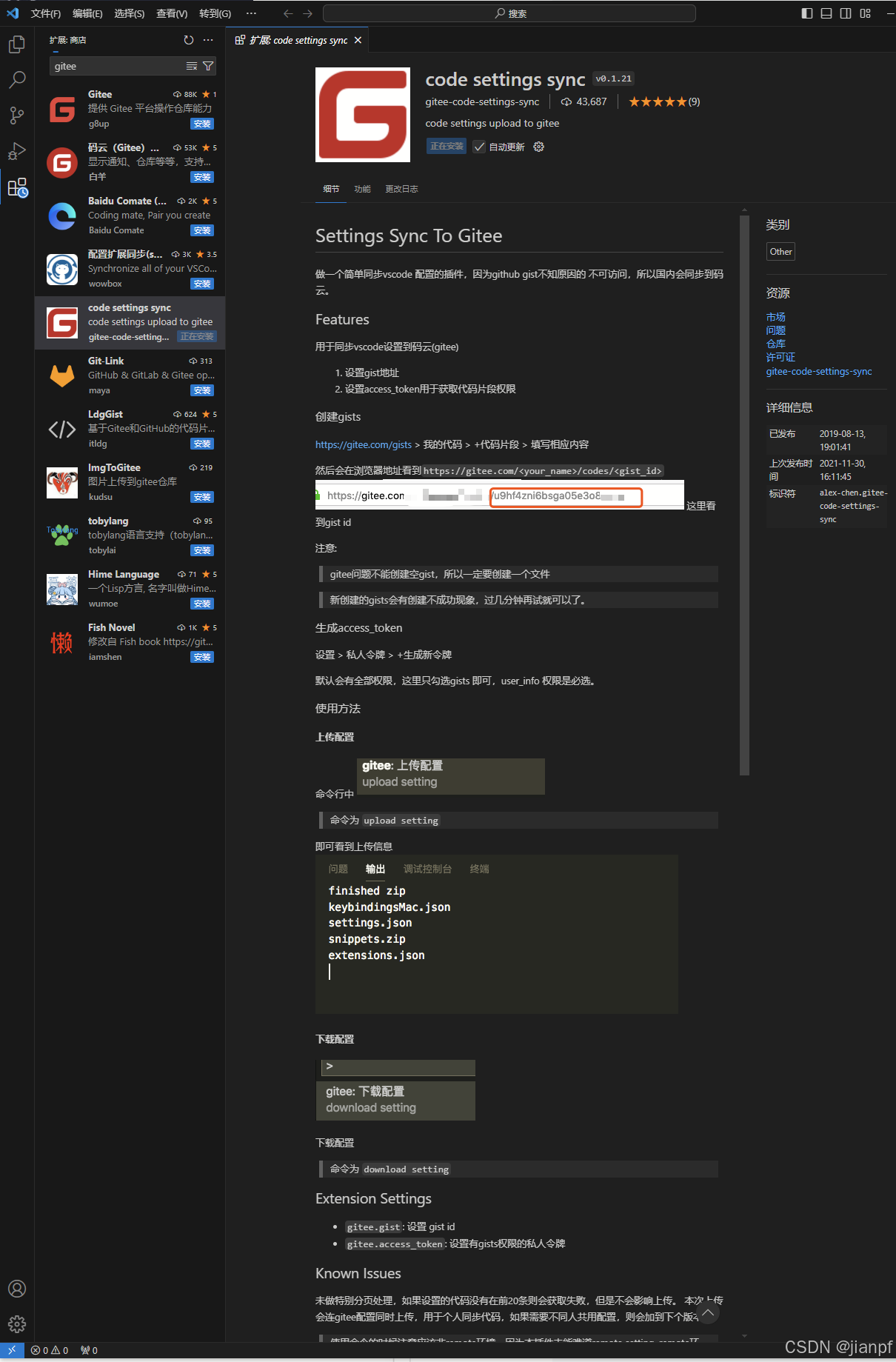The image size is (896, 1362).
Task: Open the Search view in activity bar
Action: pyautogui.click(x=16, y=80)
